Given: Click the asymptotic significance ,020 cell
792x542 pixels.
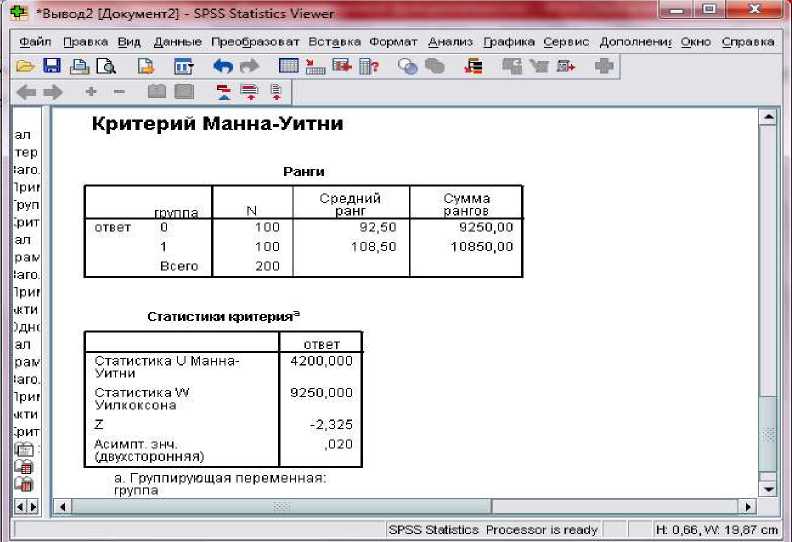Looking at the screenshot, I should (x=338, y=445).
